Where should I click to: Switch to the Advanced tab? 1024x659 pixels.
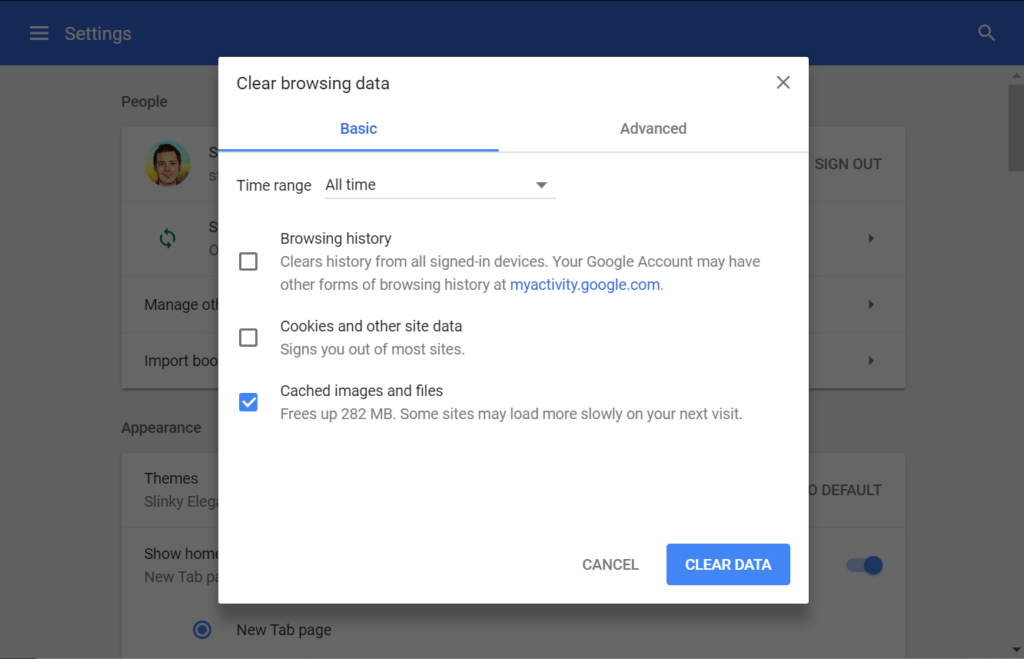point(652,128)
